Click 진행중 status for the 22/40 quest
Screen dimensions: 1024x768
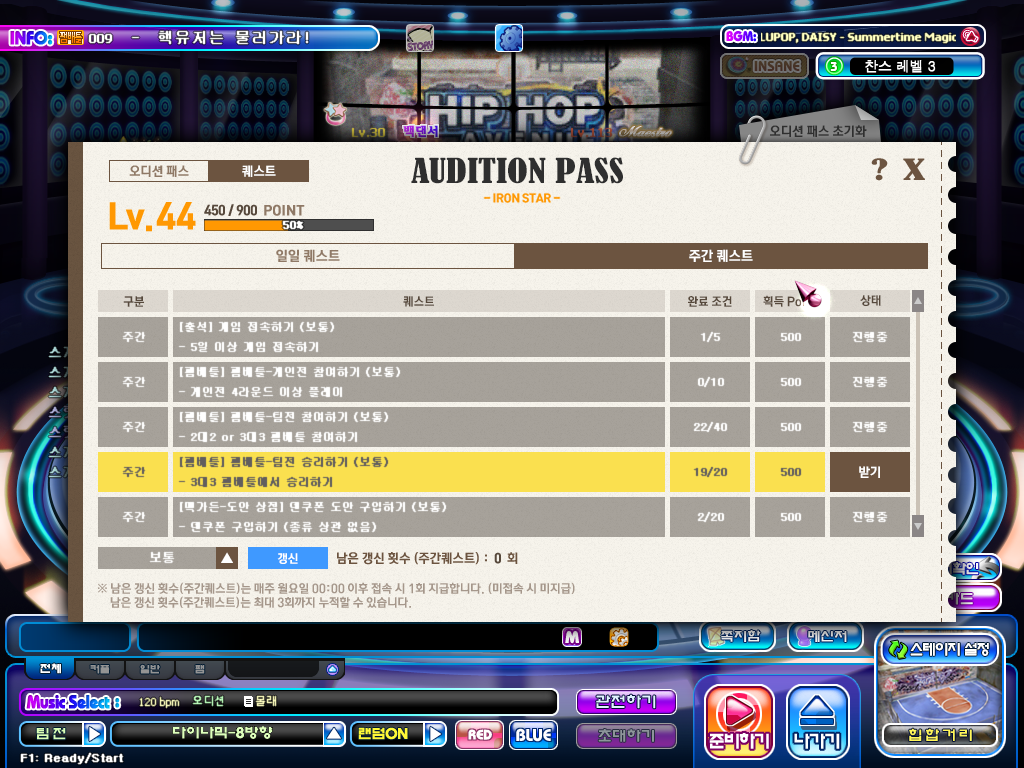870,427
